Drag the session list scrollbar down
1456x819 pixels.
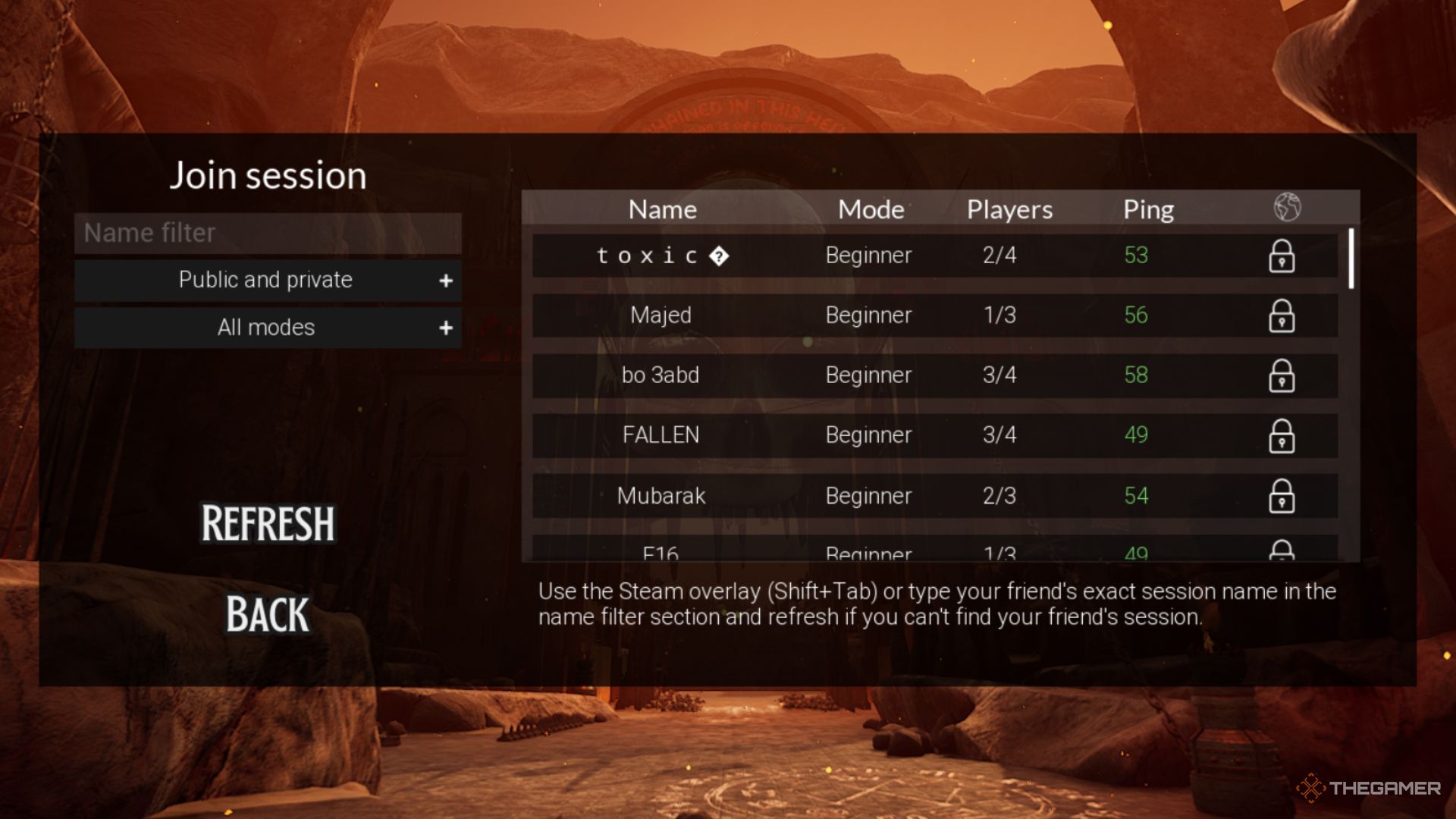point(1349,260)
